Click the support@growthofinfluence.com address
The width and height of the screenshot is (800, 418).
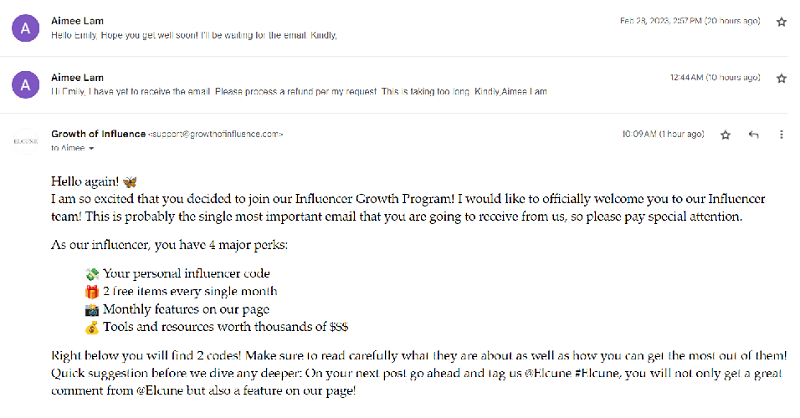click(216, 134)
